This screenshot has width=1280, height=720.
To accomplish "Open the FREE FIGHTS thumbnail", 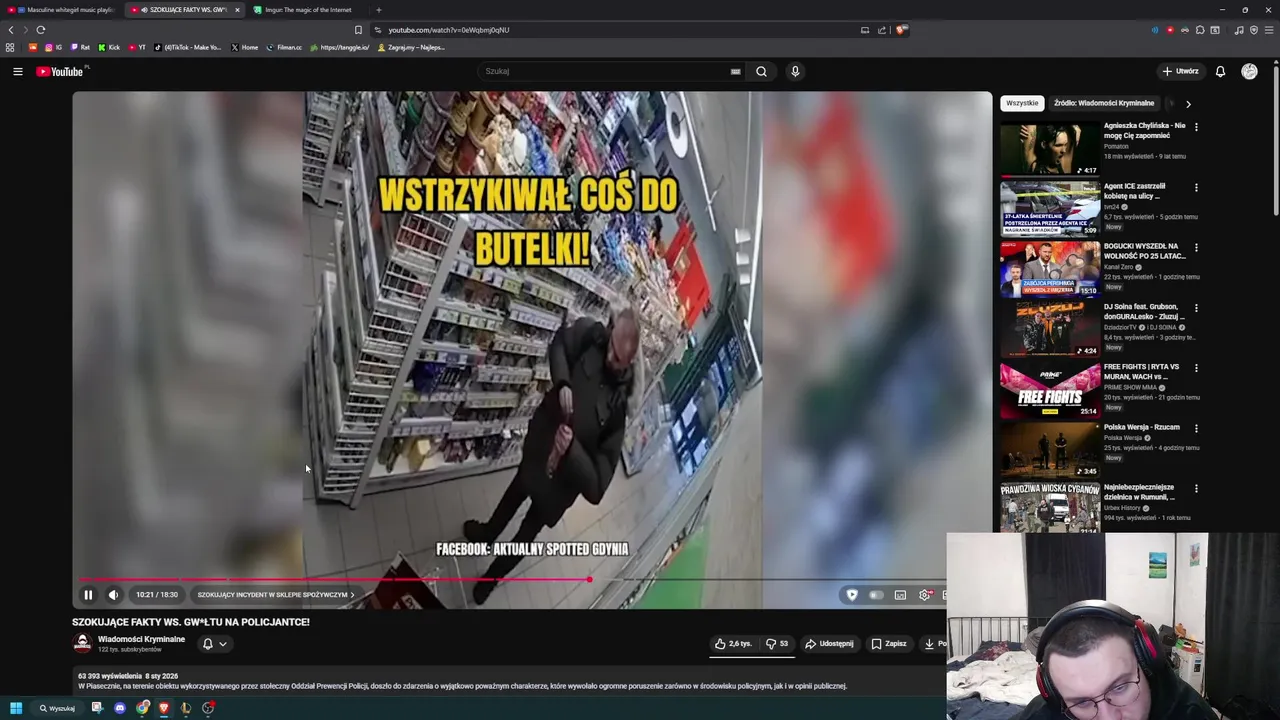I will tap(1050, 390).
